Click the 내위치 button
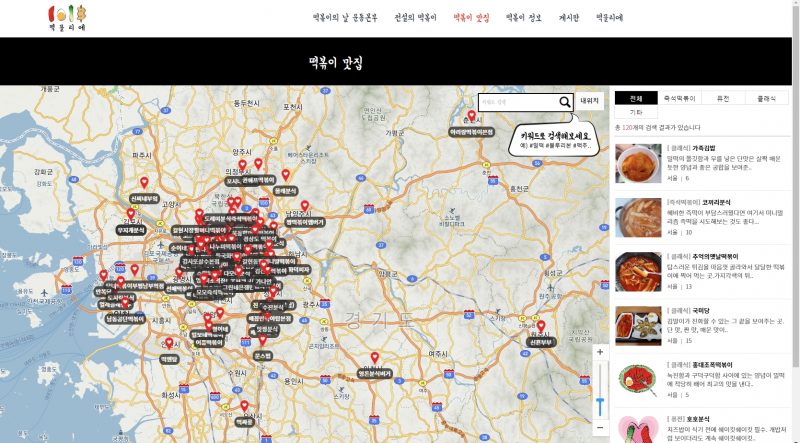This screenshot has width=800, height=443. click(x=589, y=102)
